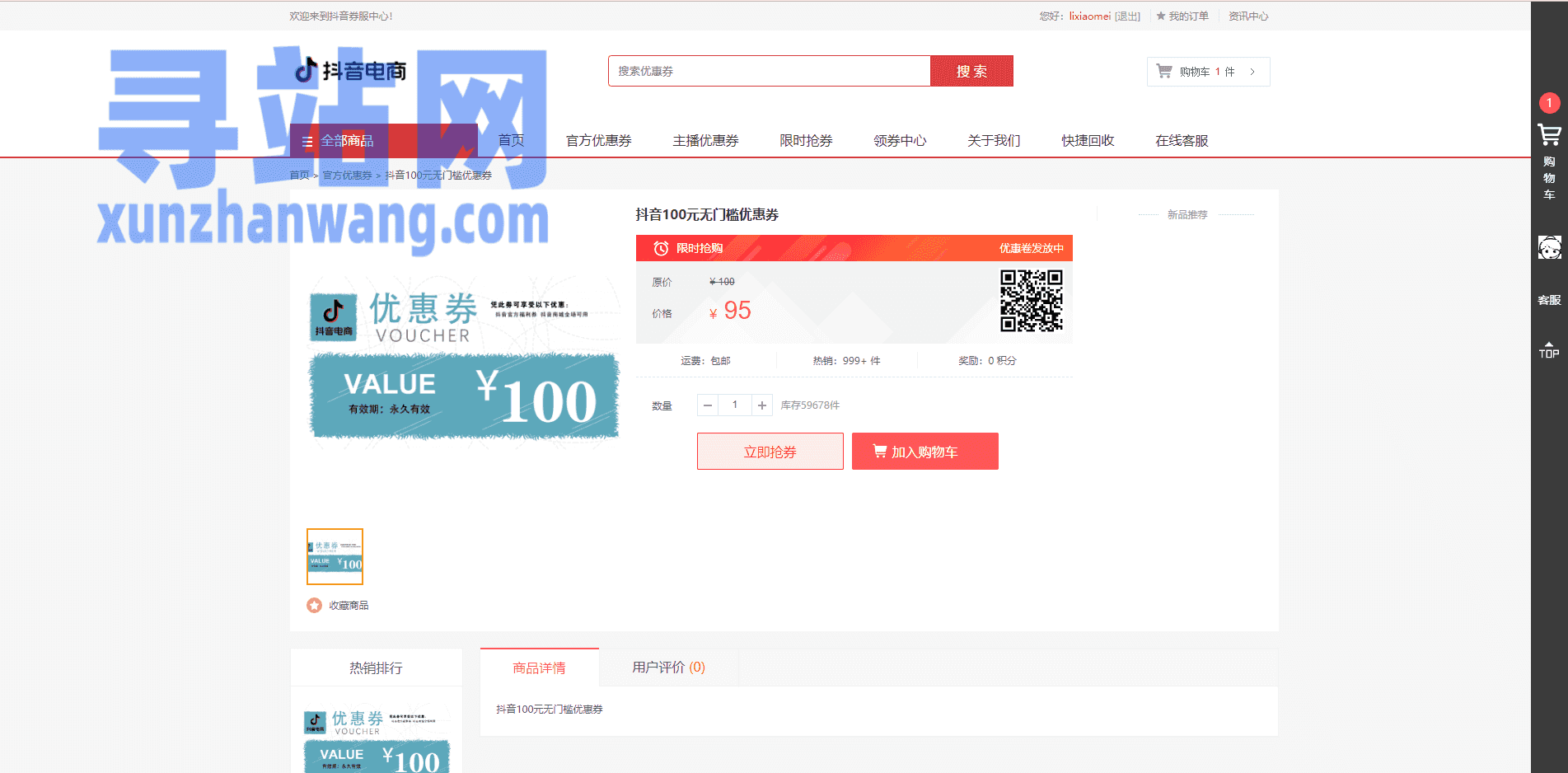Expand the cart arrow chevron
The width and height of the screenshot is (1568, 773).
pos(1252,72)
